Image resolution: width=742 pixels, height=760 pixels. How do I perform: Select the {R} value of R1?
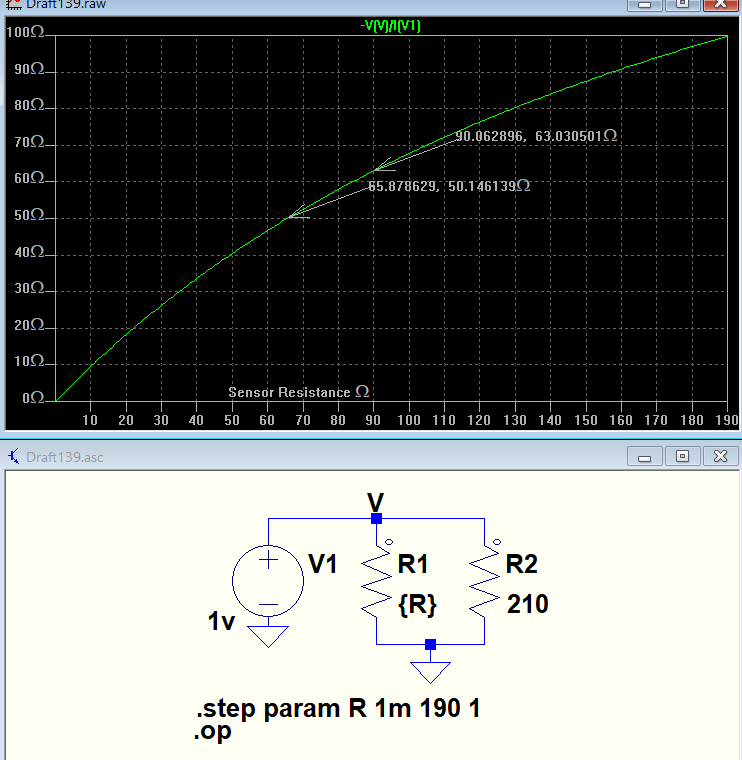[417, 604]
